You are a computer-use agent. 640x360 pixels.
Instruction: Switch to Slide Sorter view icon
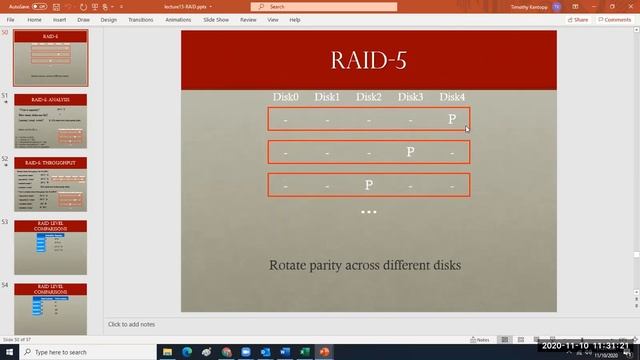tap(521, 340)
